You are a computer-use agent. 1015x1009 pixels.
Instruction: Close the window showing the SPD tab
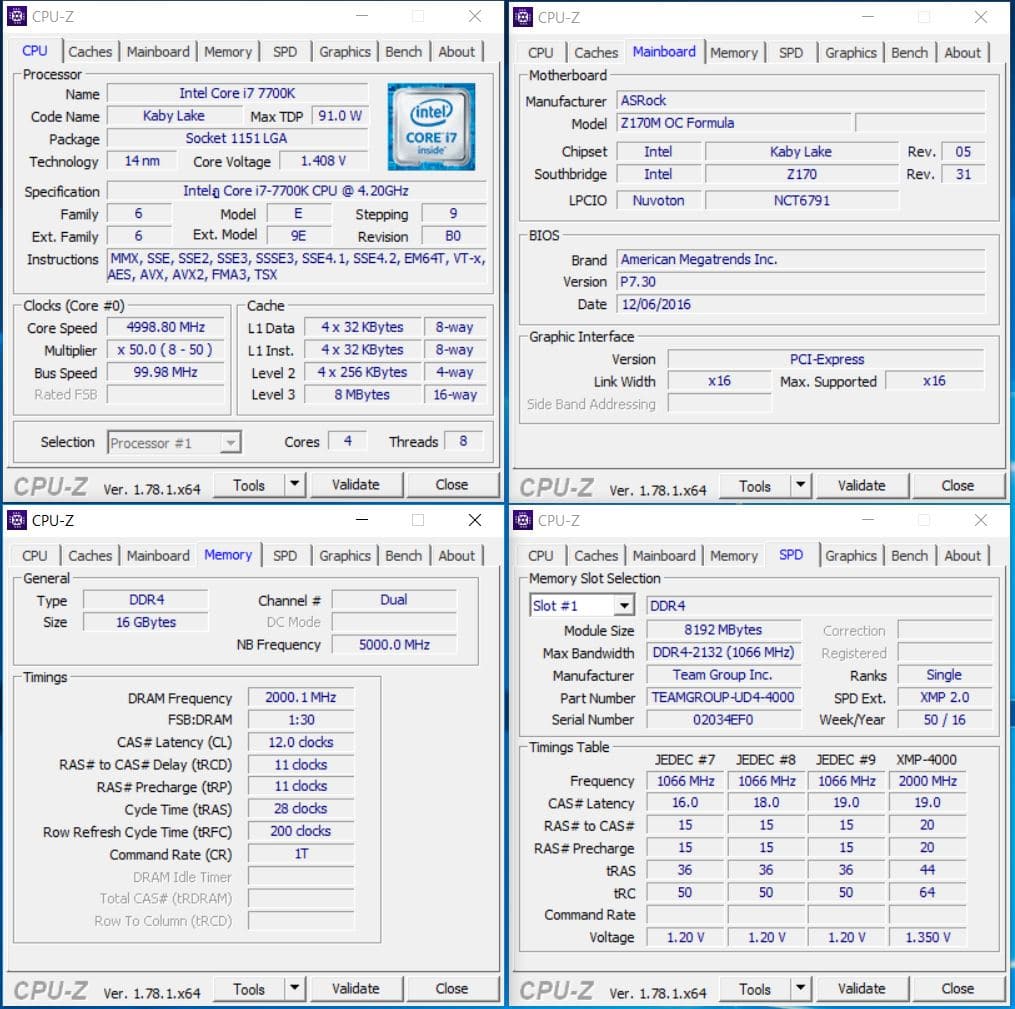981,520
